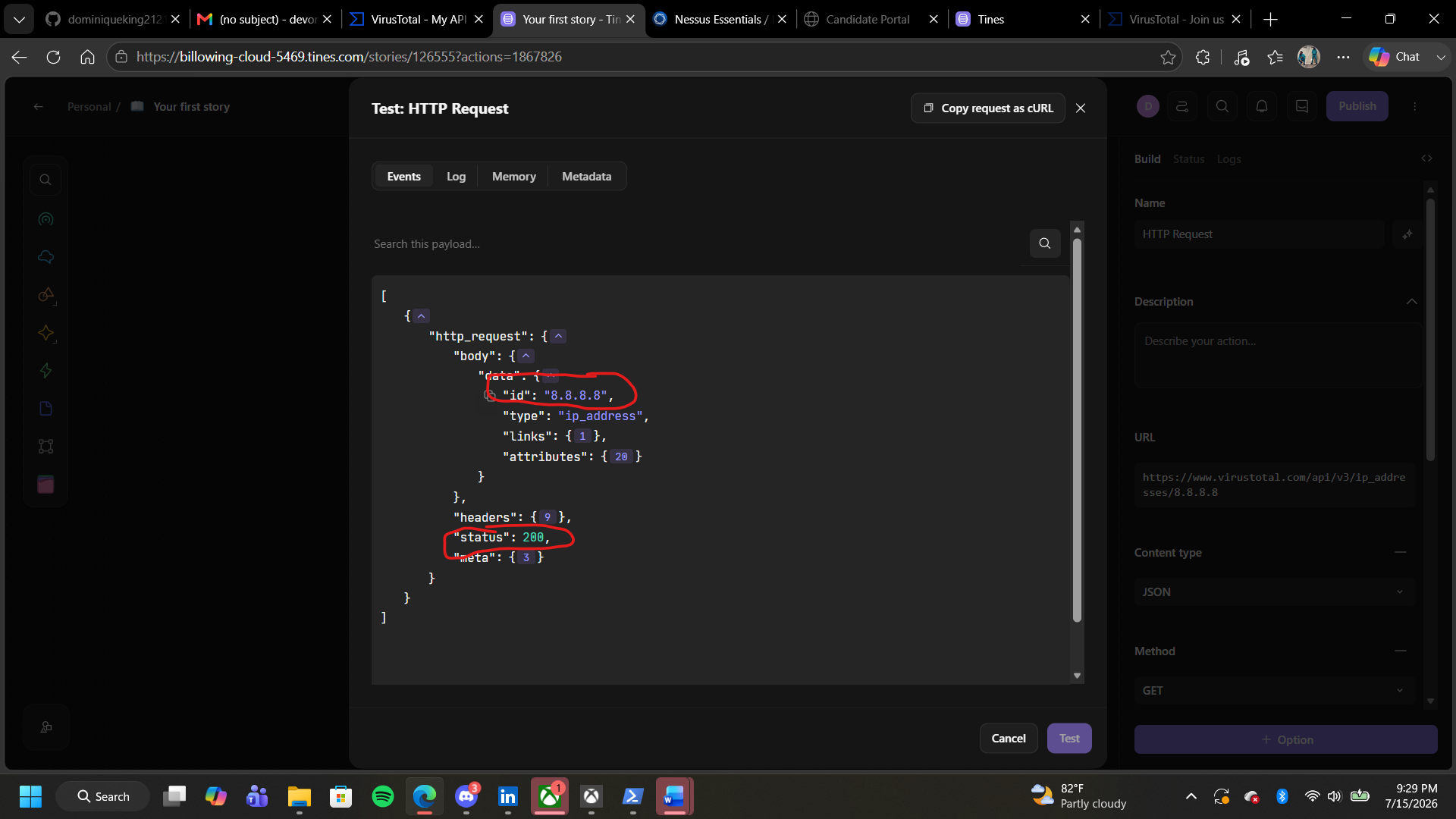Viewport: 1456px width, 819px height.
Task: Go back using the story back arrow
Action: click(x=38, y=107)
